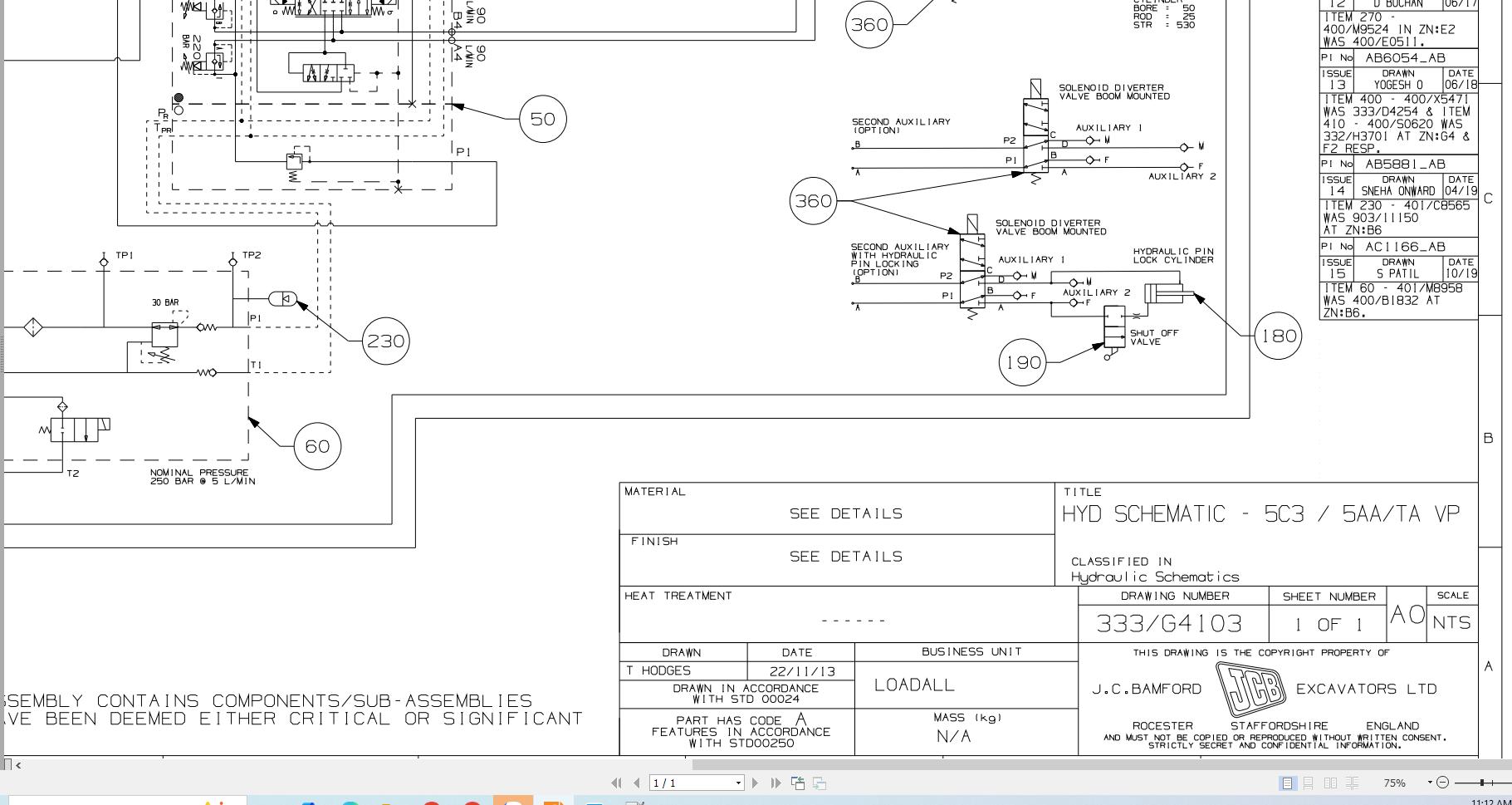Click the horizontal scrollbar left arrow
Screen dimensions: 1512x805
[18, 764]
